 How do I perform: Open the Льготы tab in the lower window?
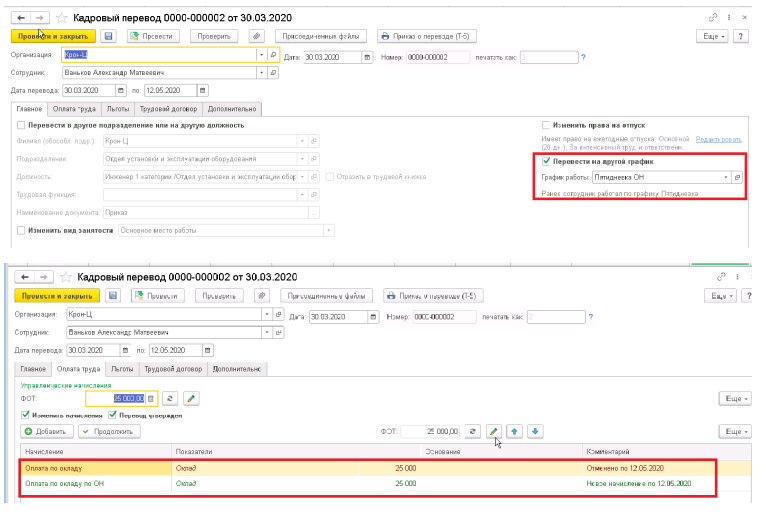(122, 368)
